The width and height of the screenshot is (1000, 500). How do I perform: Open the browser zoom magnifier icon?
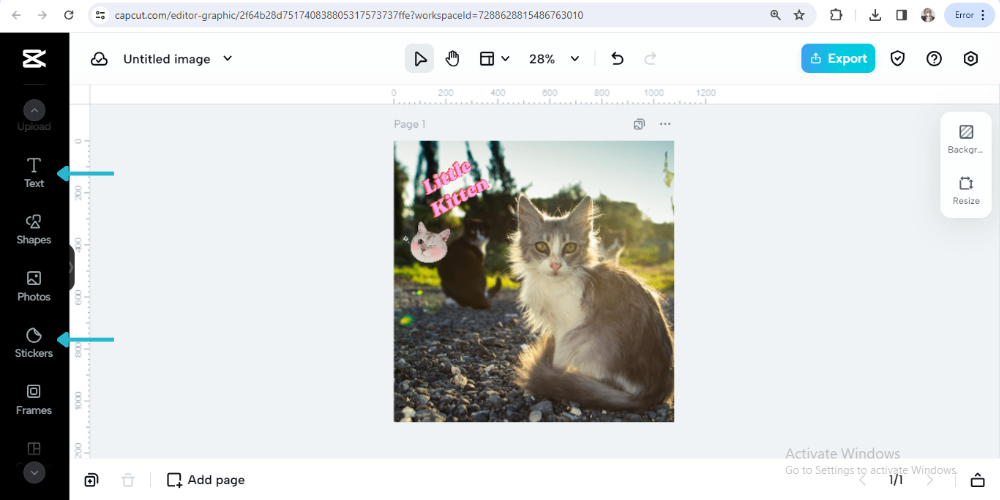coord(776,15)
